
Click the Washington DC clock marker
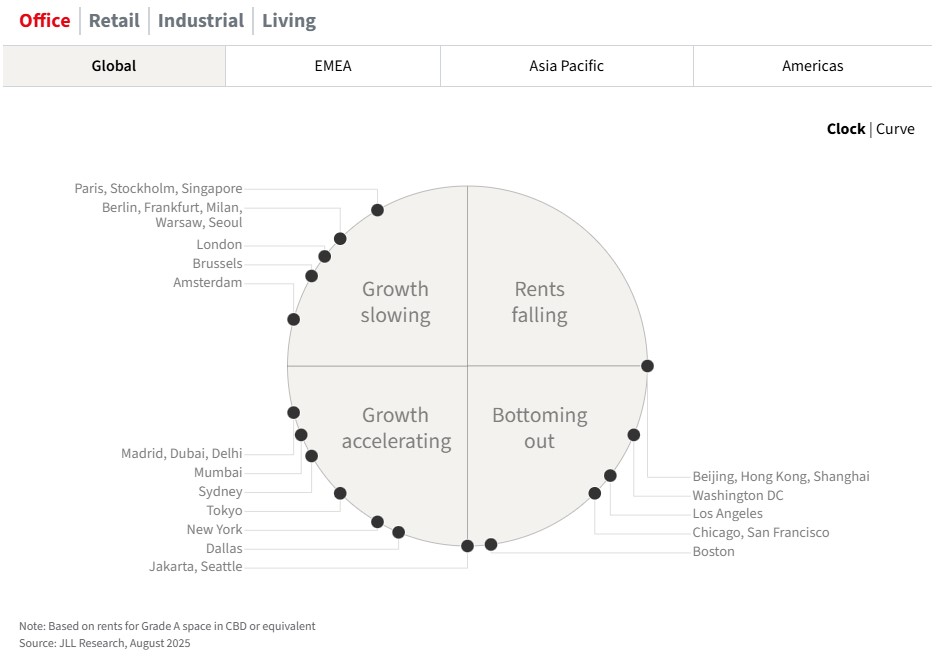click(633, 435)
